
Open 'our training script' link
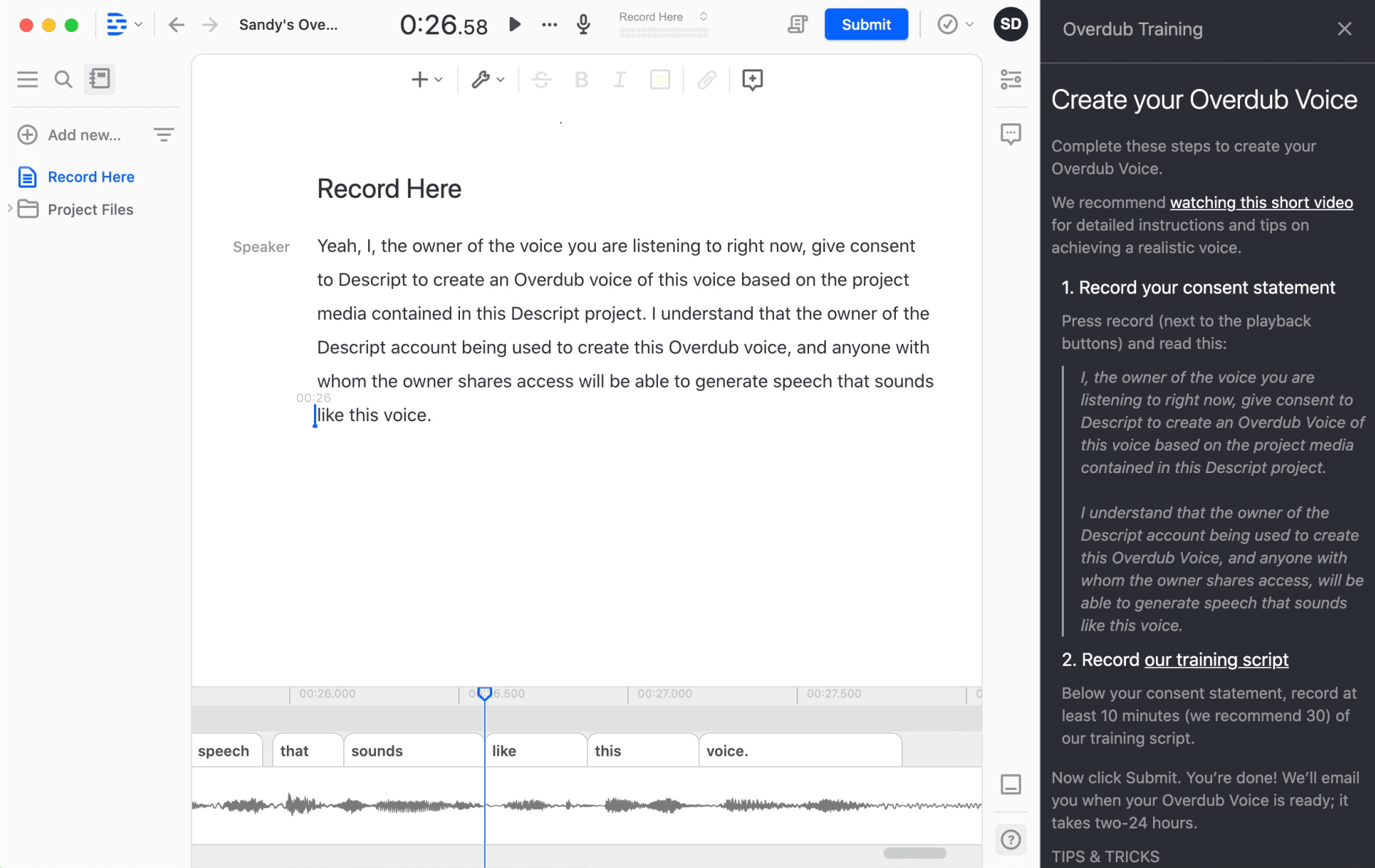1216,659
